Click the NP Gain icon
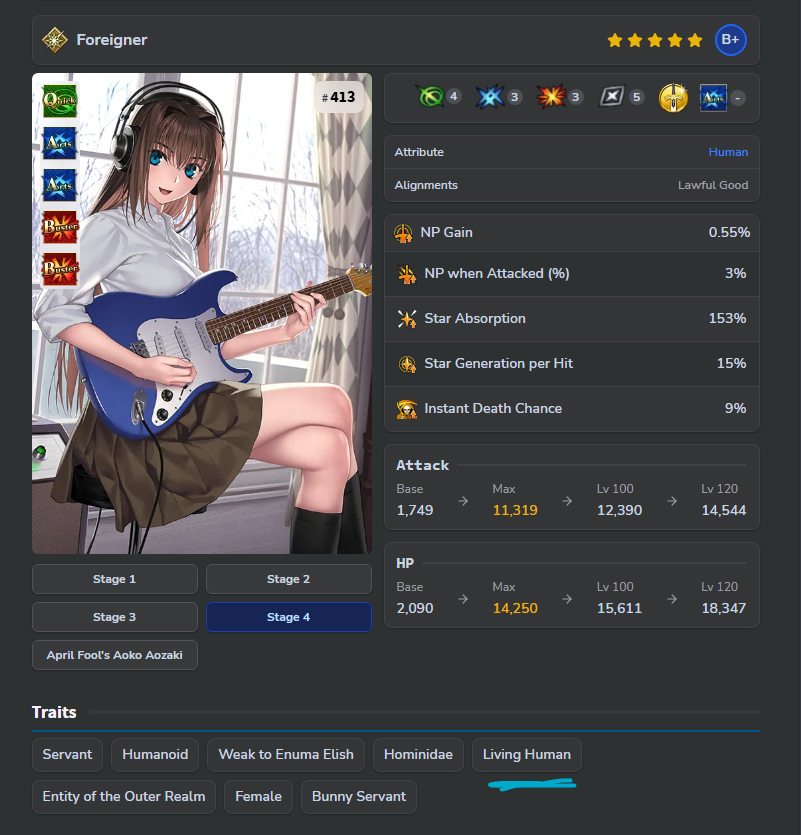This screenshot has width=801, height=835. [x=403, y=233]
